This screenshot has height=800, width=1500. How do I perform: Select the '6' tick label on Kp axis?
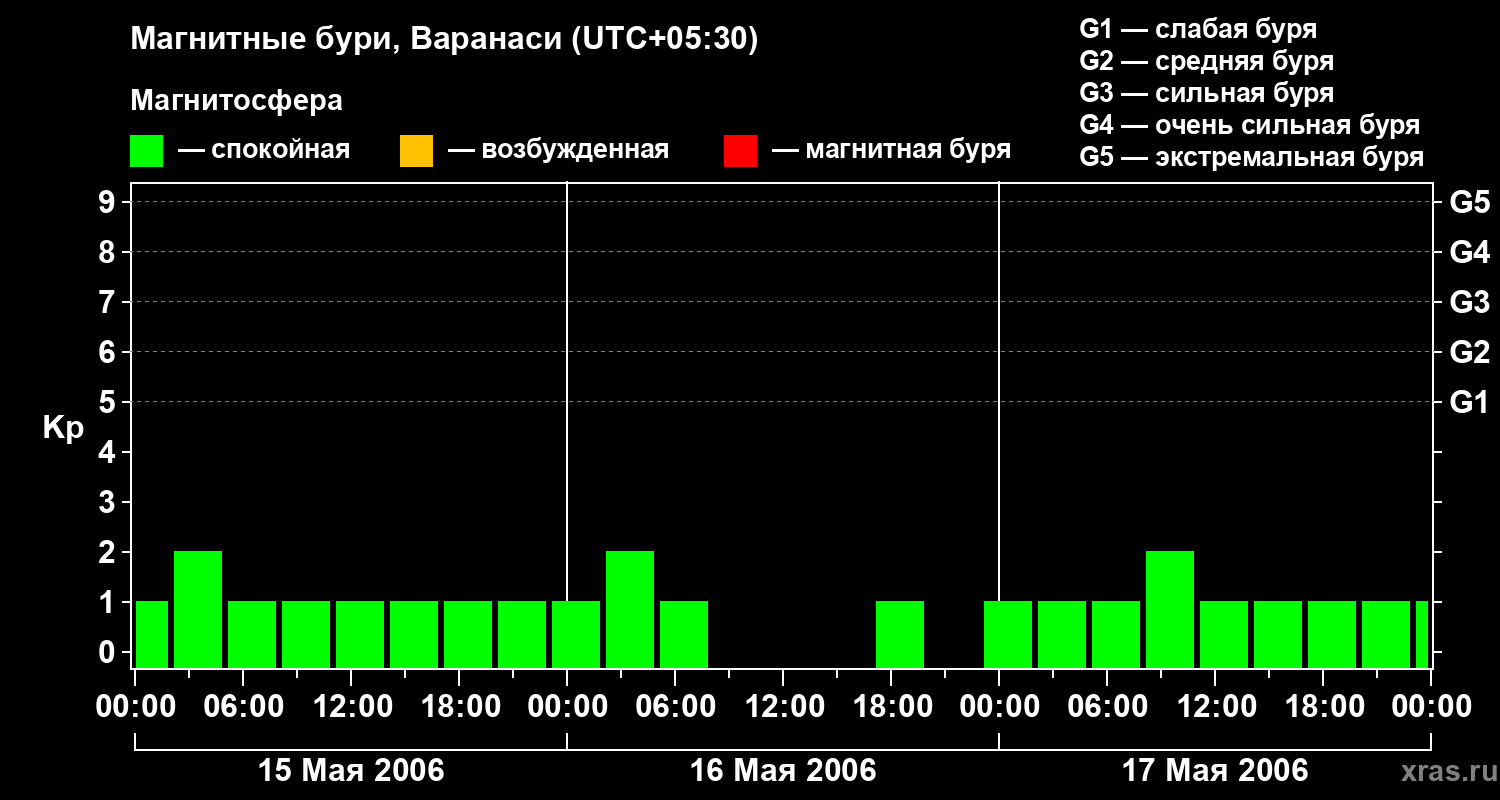pos(109,352)
